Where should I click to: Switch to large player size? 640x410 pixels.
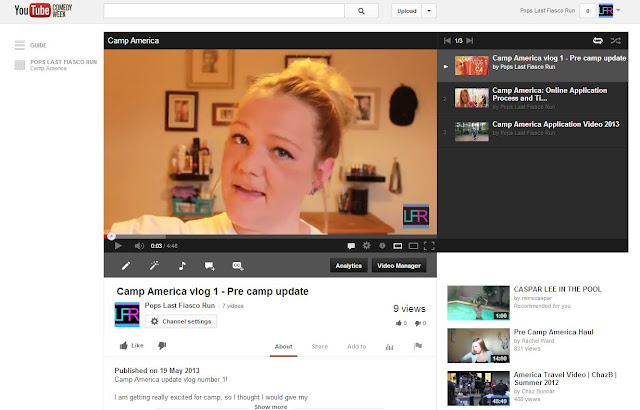(x=413, y=246)
